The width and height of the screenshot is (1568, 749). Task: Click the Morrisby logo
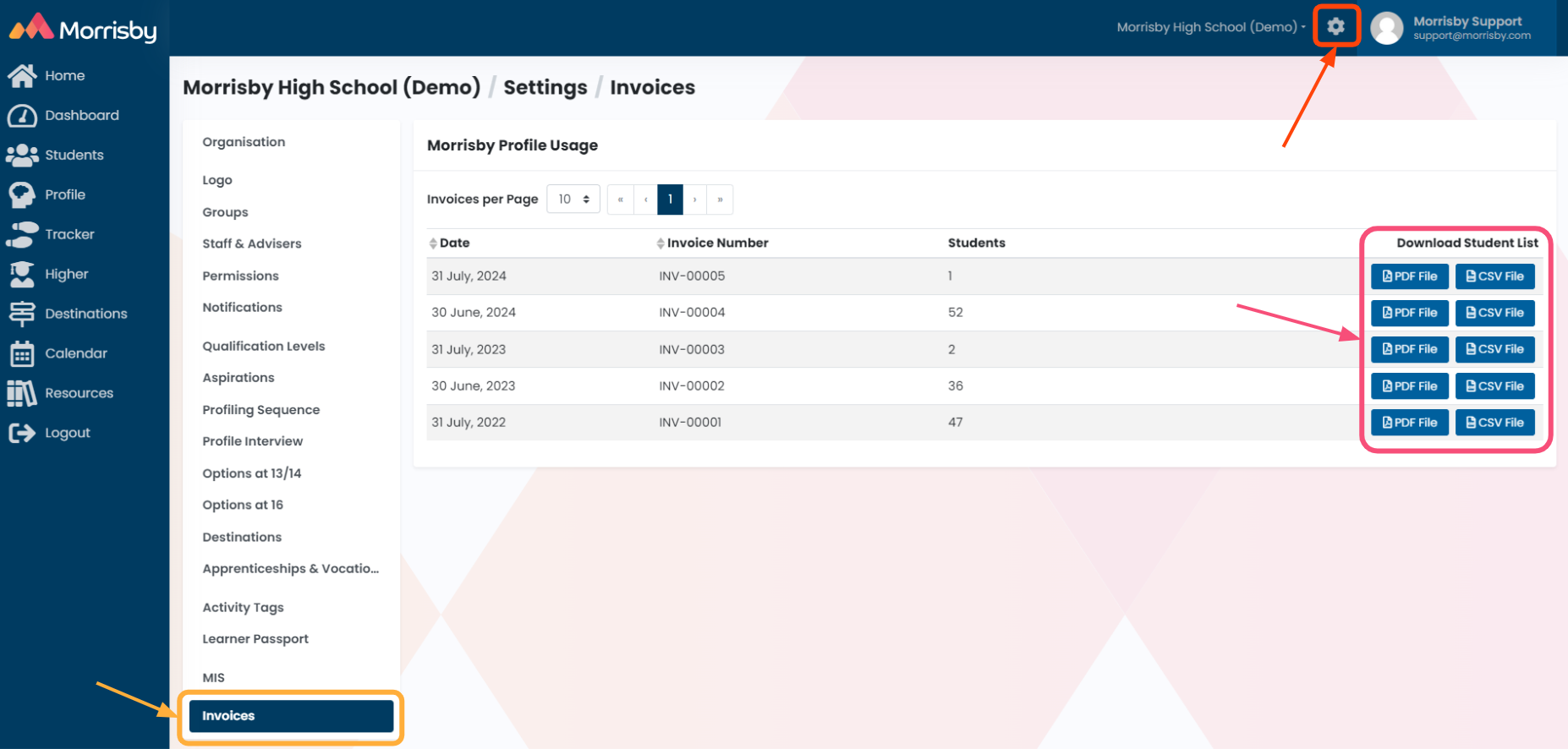(x=83, y=28)
